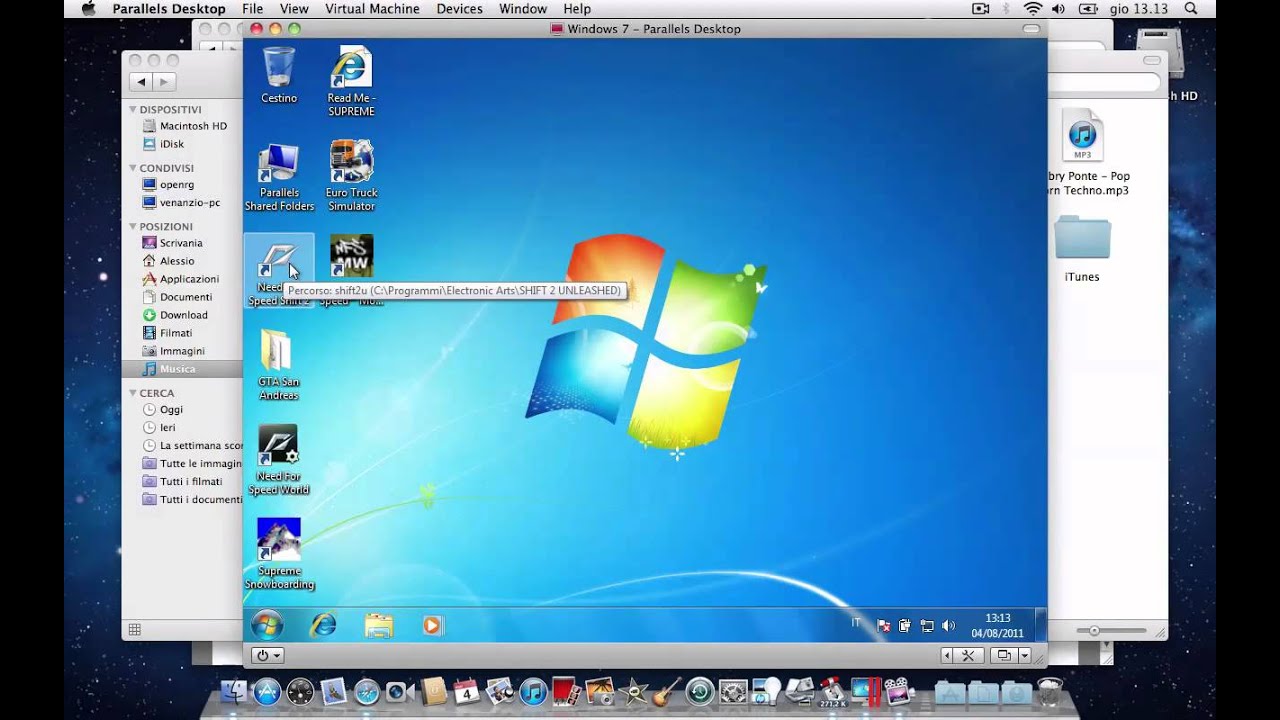1280x720 pixels.
Task: Open the Parallels Desktop menu
Action: (x=169, y=9)
